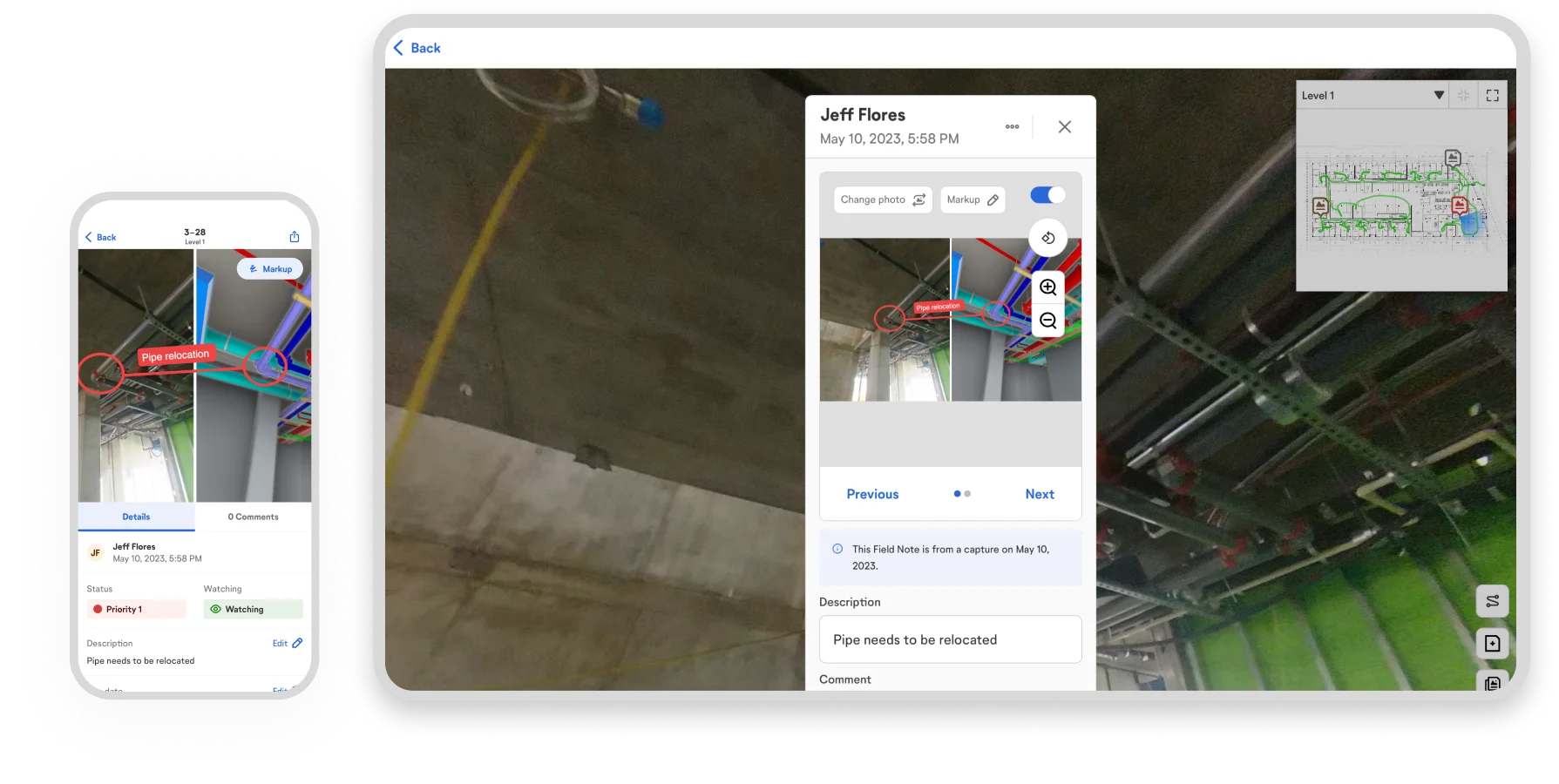
Task: Edit the description using the Edit link
Action: (x=287, y=643)
